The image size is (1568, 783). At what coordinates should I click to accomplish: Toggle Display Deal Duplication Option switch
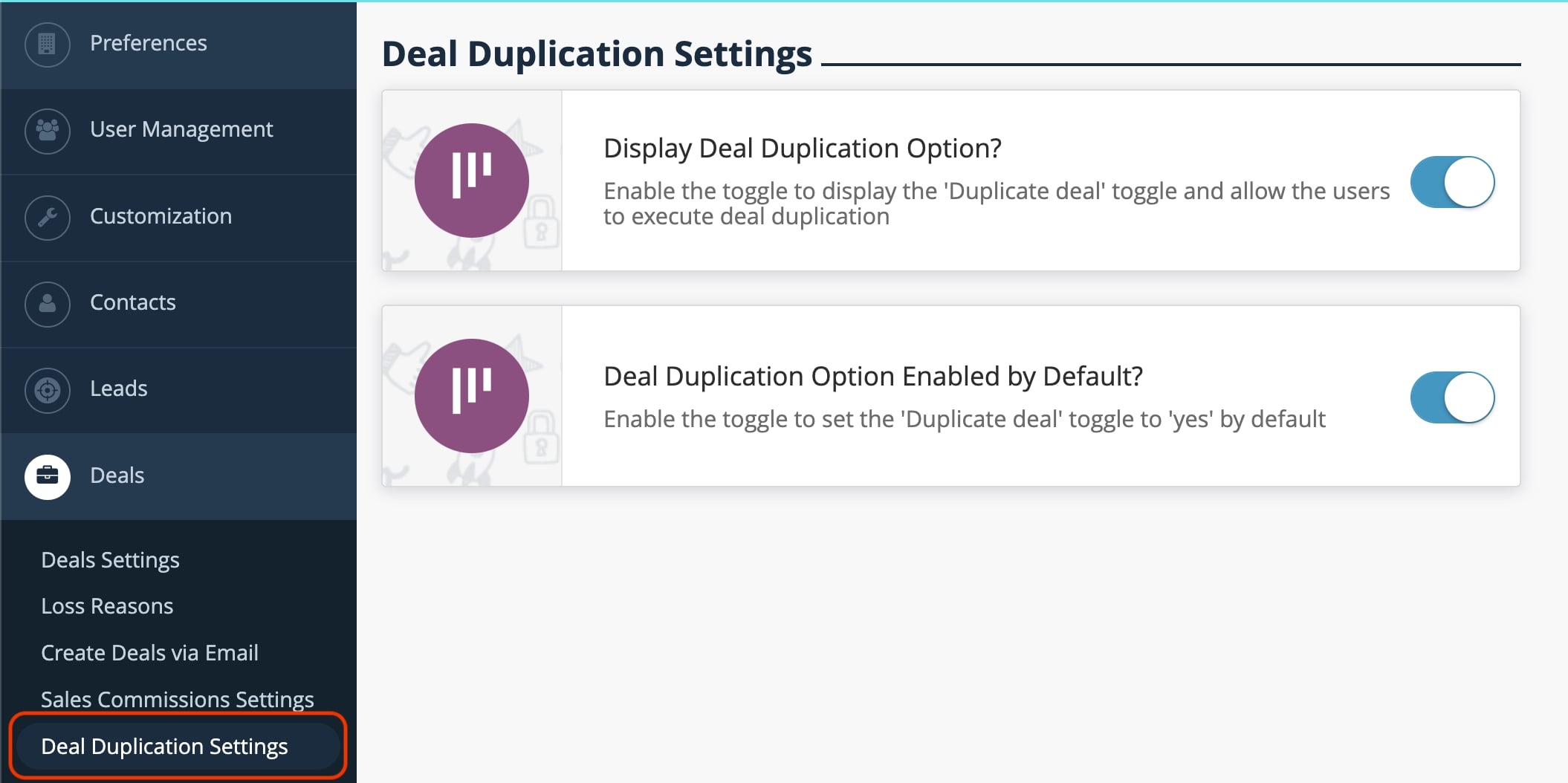click(x=1452, y=182)
